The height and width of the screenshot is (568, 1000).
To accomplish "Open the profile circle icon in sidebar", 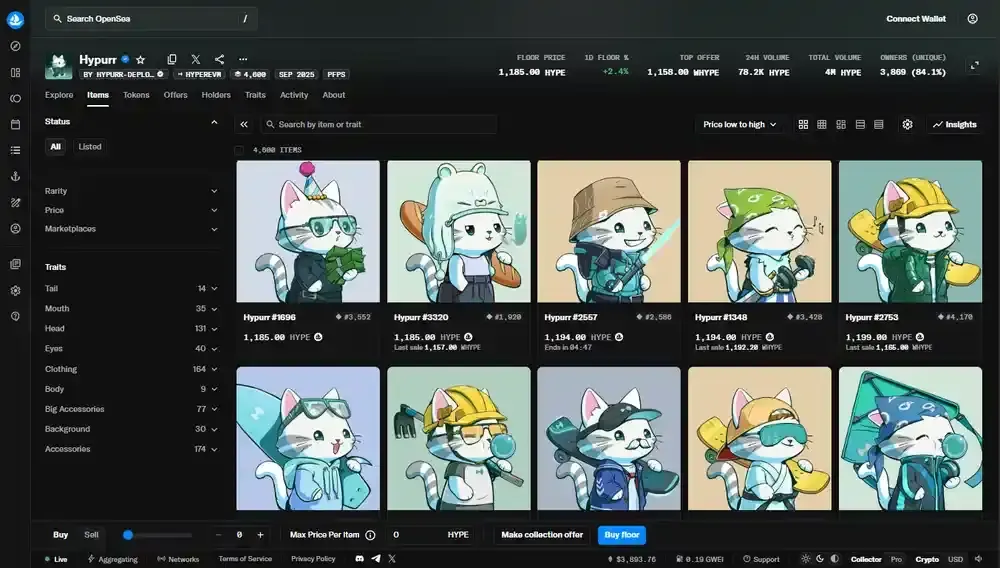I will 15,228.
